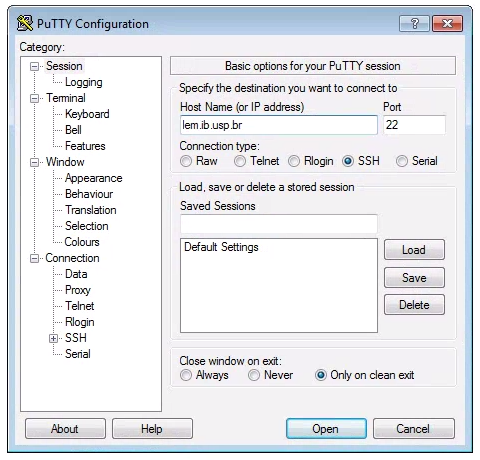
Task: Save the current session
Action: [414, 278]
